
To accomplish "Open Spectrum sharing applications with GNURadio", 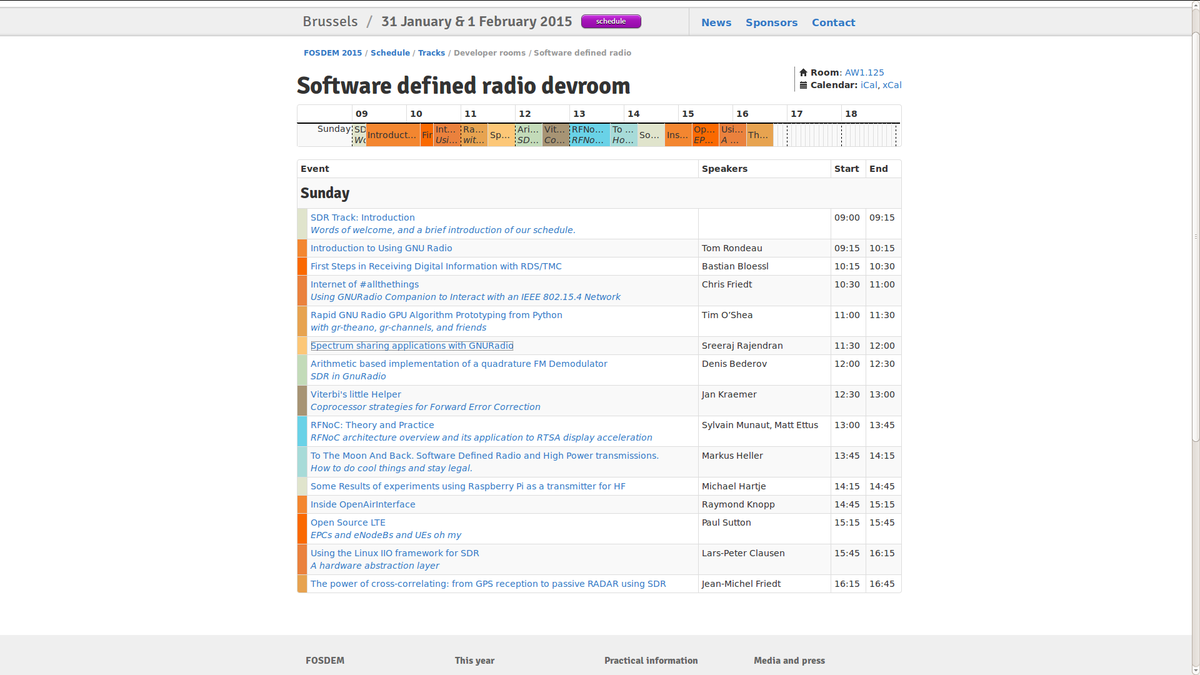I will tap(412, 345).
